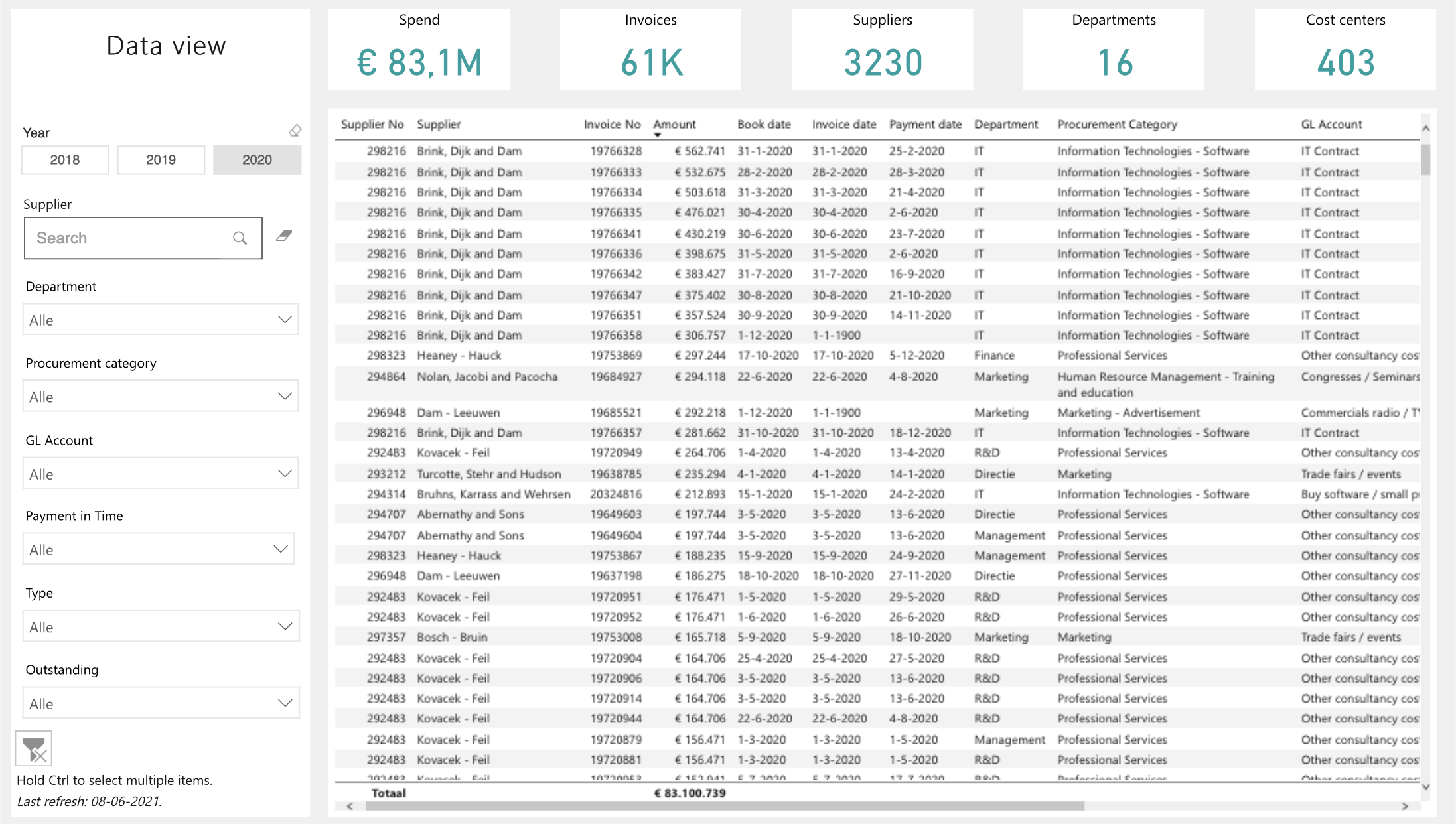Click the right chevron of the horizontal scrollbar
The height and width of the screenshot is (824, 1456).
(1406, 807)
